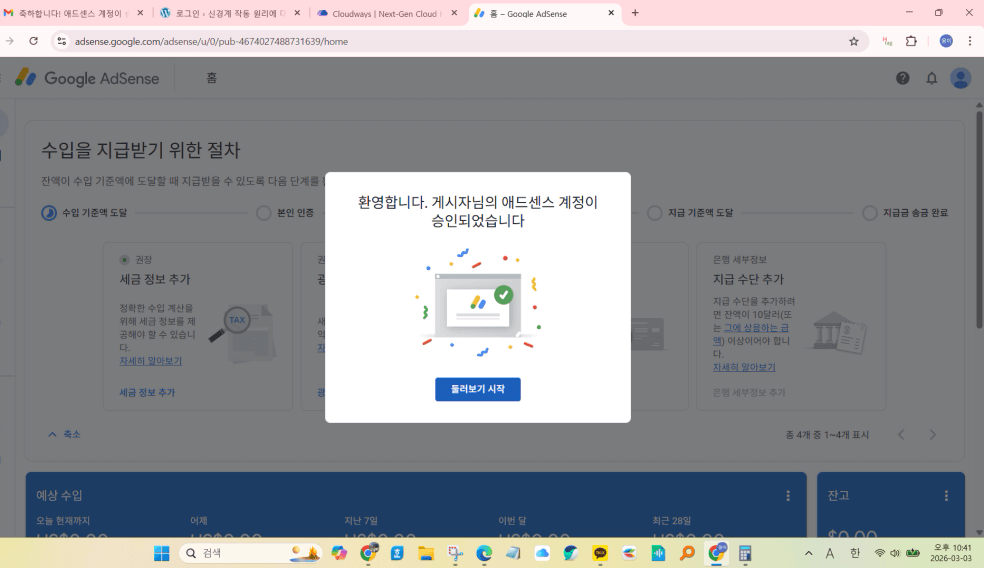Close the Gmail tab

140,13
